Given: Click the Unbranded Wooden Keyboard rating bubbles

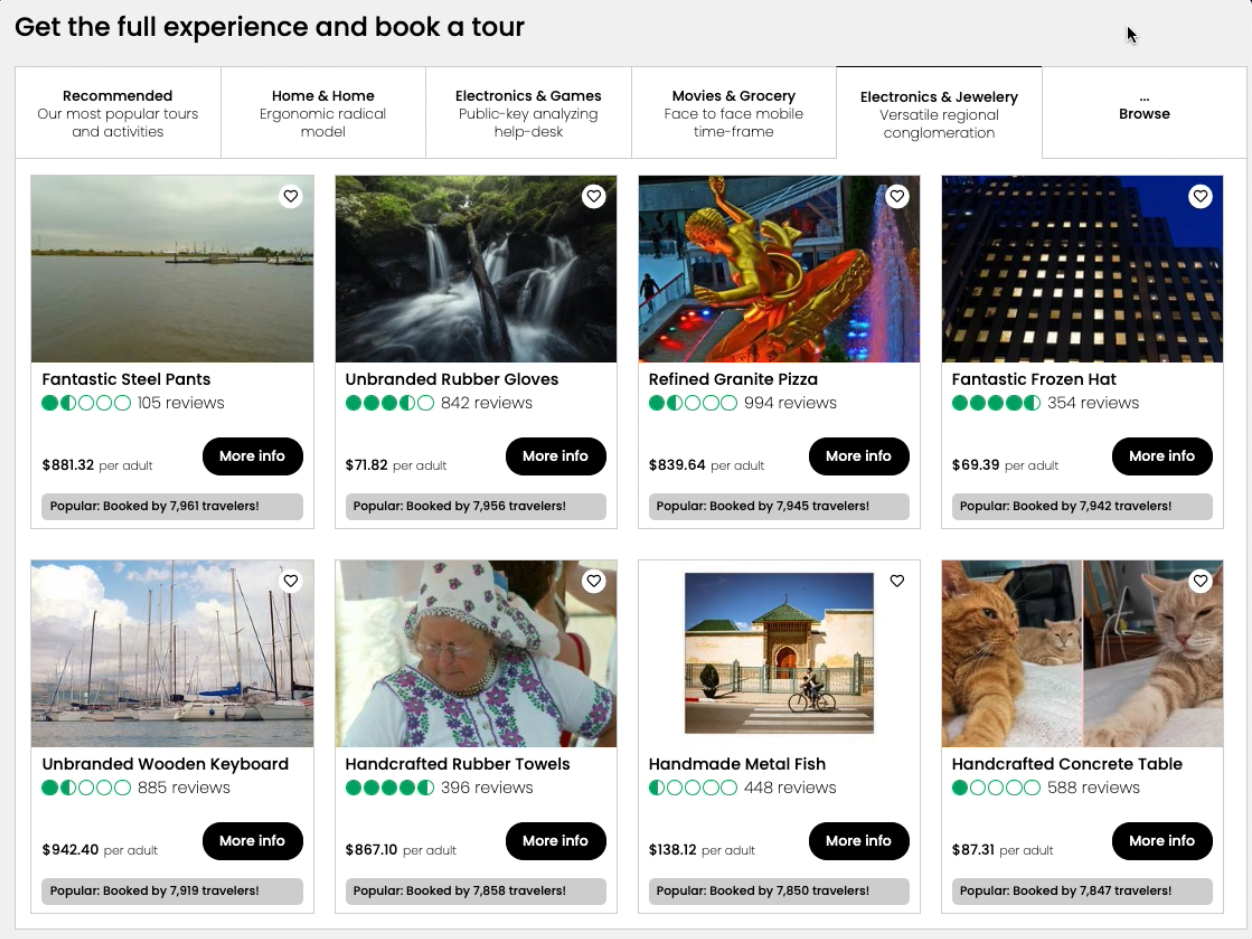Looking at the screenshot, I should (x=86, y=788).
